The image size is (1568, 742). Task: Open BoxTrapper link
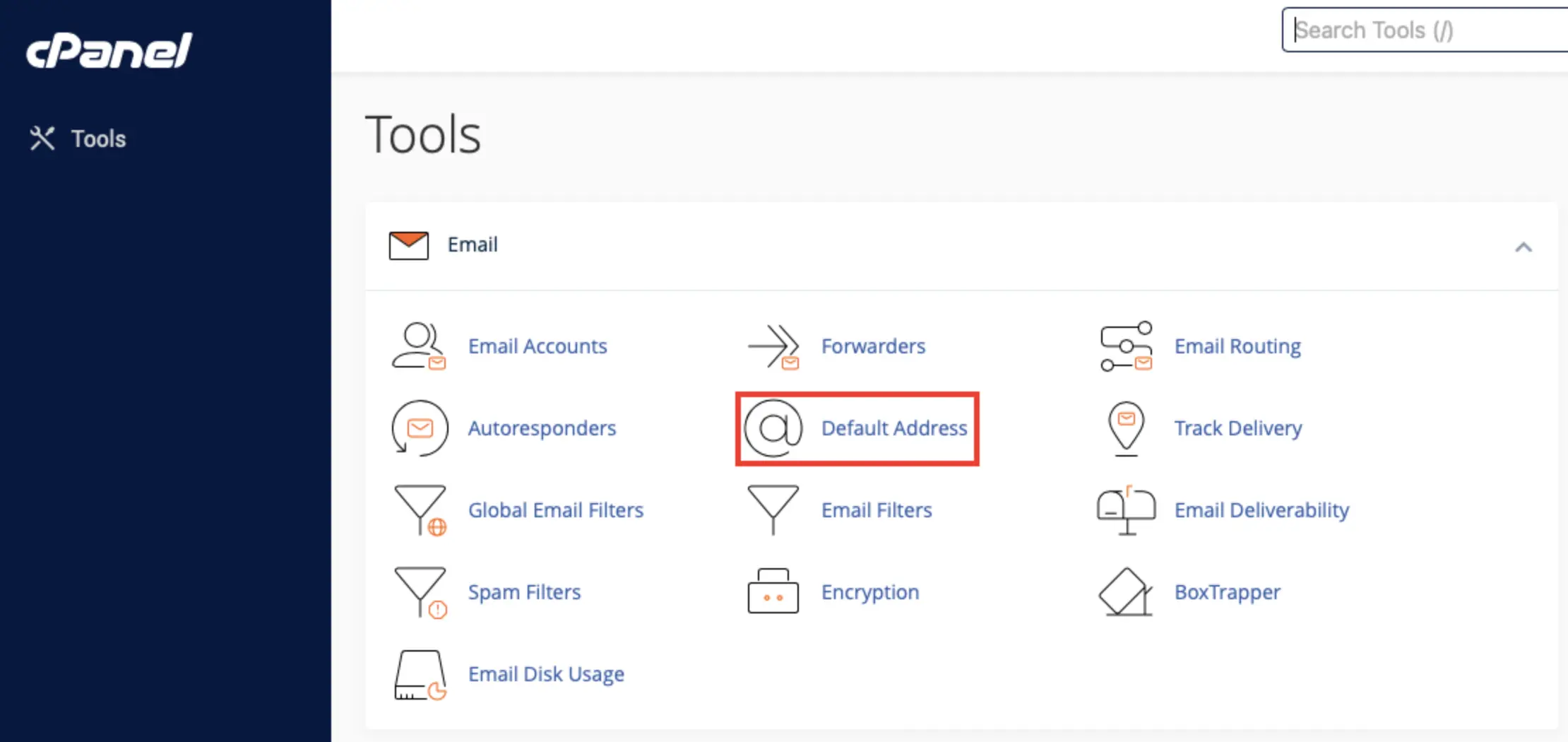pyautogui.click(x=1228, y=592)
